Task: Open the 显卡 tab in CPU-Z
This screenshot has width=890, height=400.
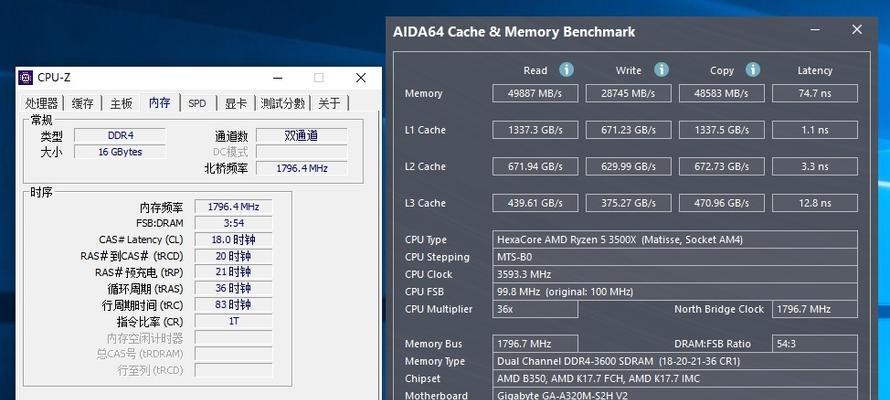Action: (x=236, y=103)
